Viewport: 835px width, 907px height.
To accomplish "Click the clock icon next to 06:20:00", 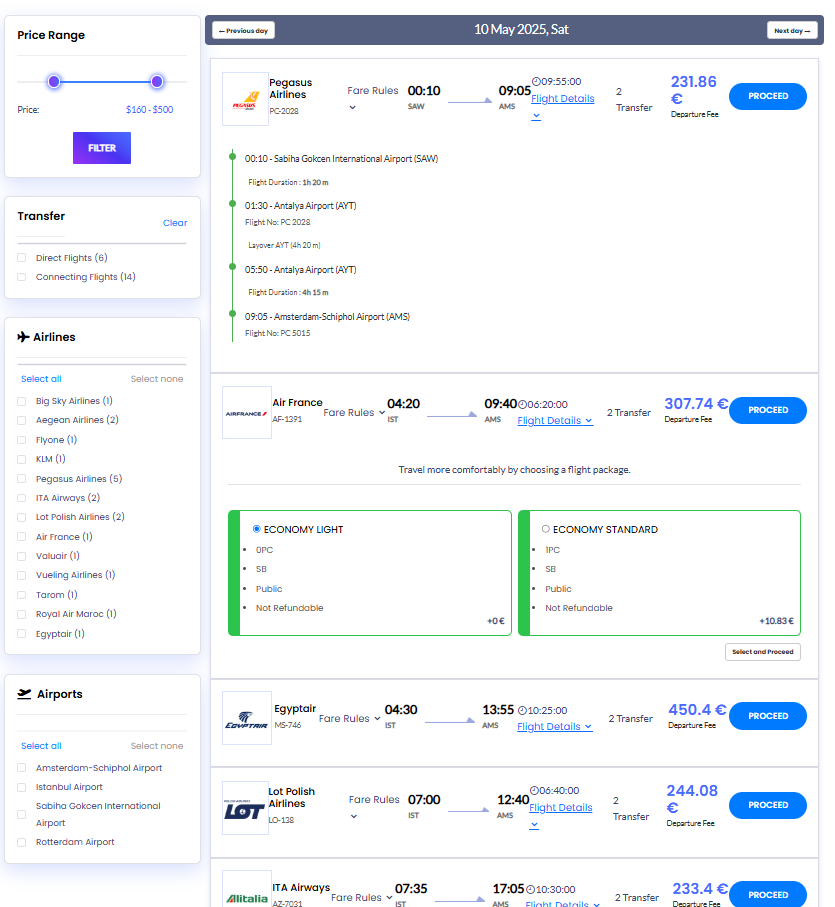I will (522, 404).
